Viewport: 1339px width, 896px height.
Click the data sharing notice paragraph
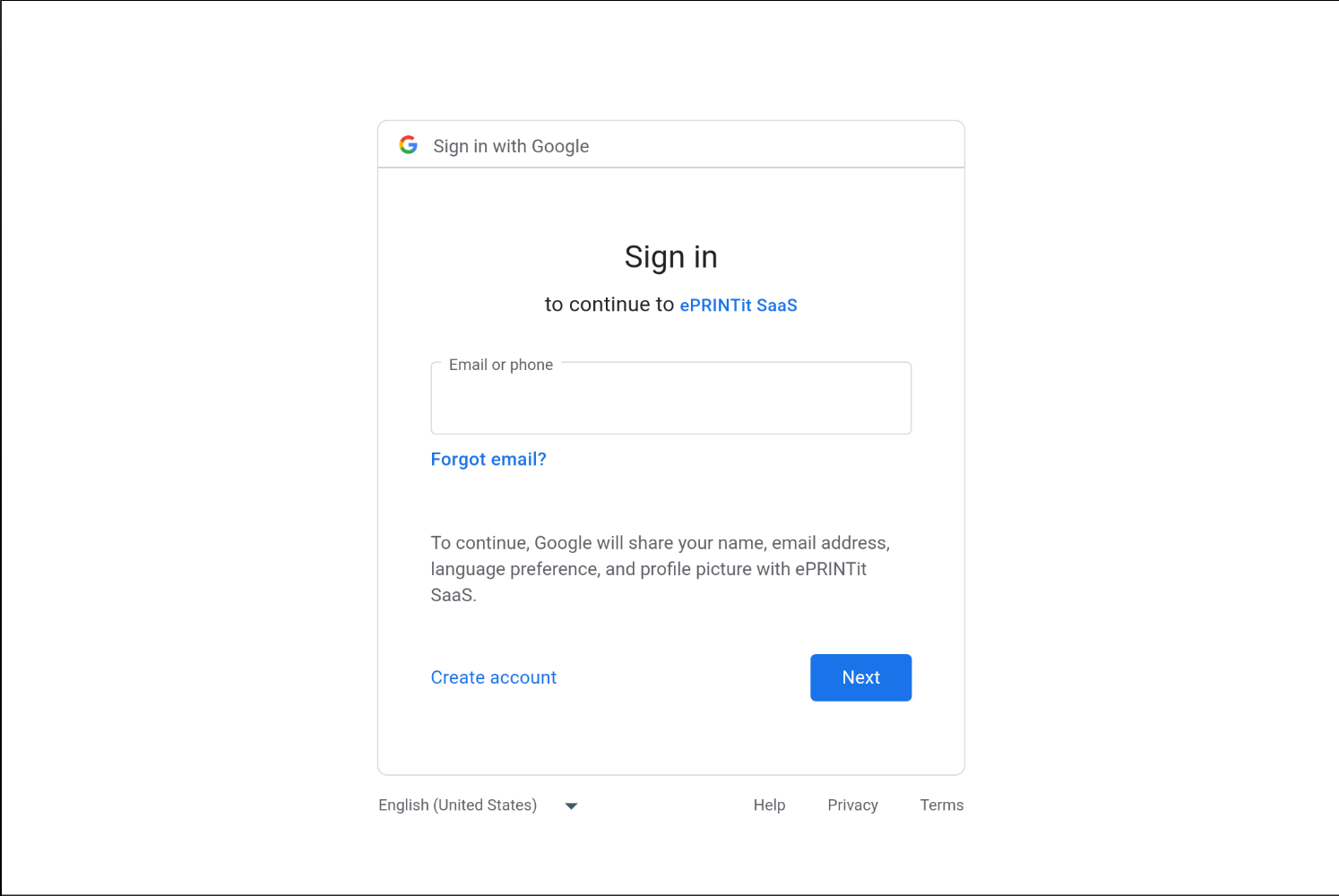(659, 569)
